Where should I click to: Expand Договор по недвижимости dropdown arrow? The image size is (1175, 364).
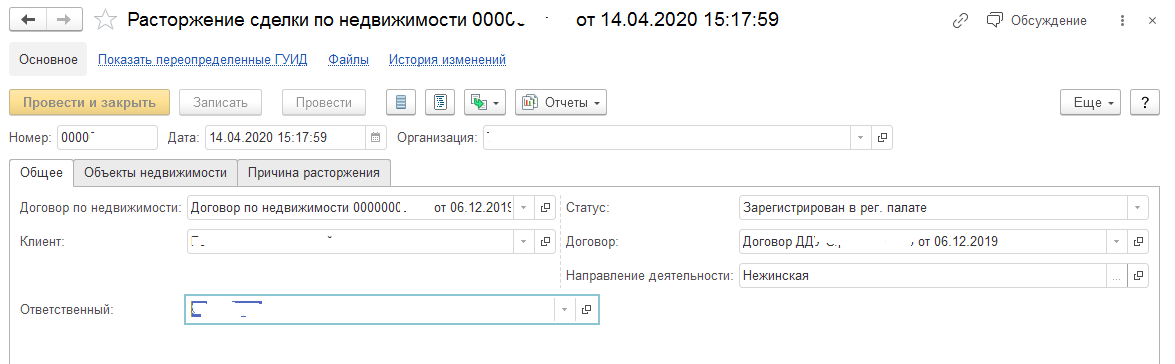pos(524,207)
